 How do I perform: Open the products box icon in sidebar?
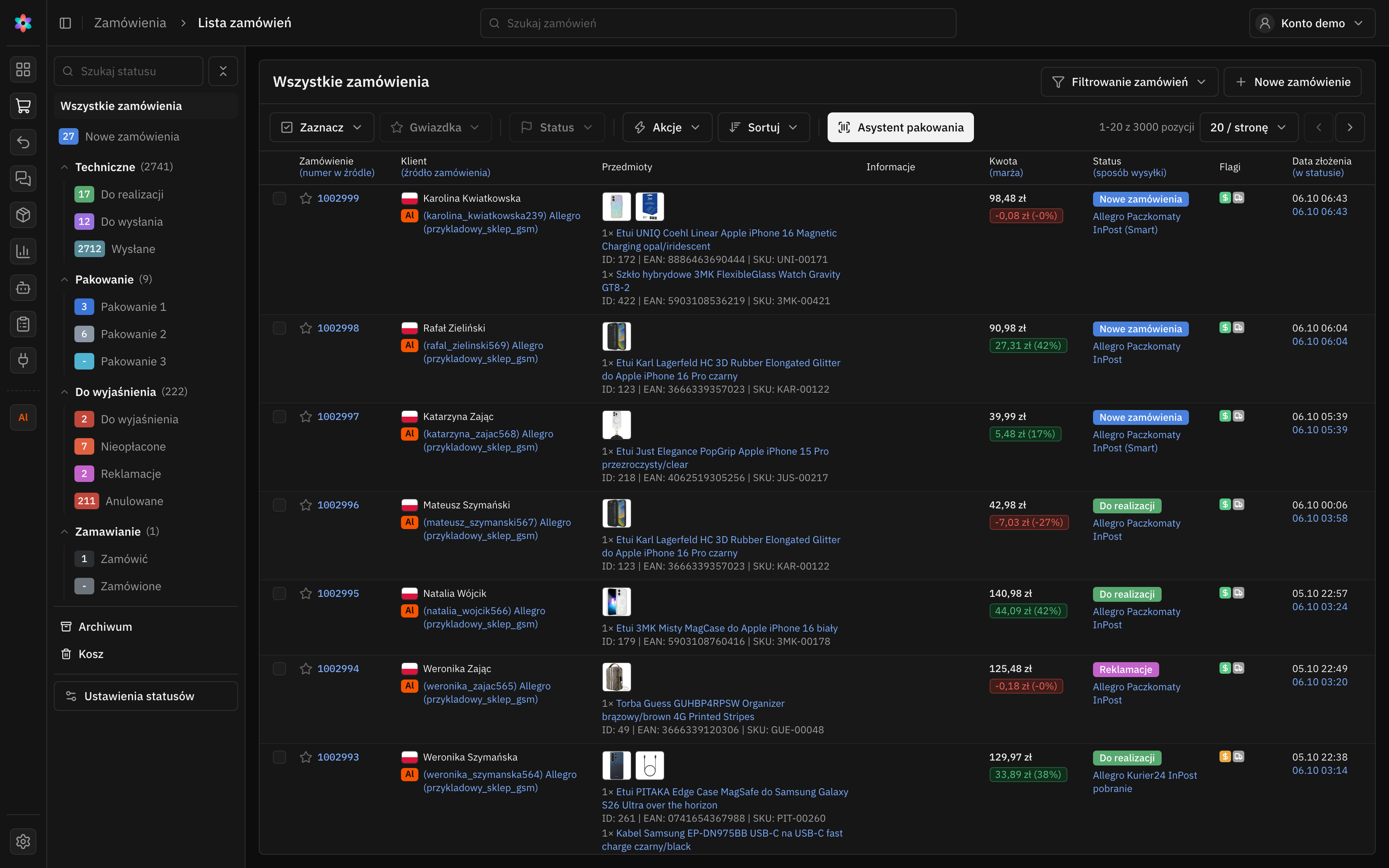pos(23,215)
